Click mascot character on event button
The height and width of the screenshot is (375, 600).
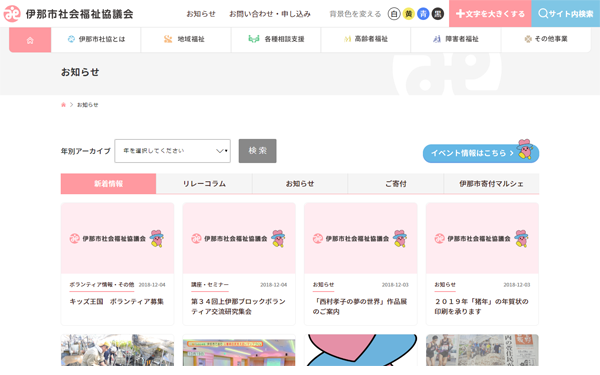click(x=525, y=149)
